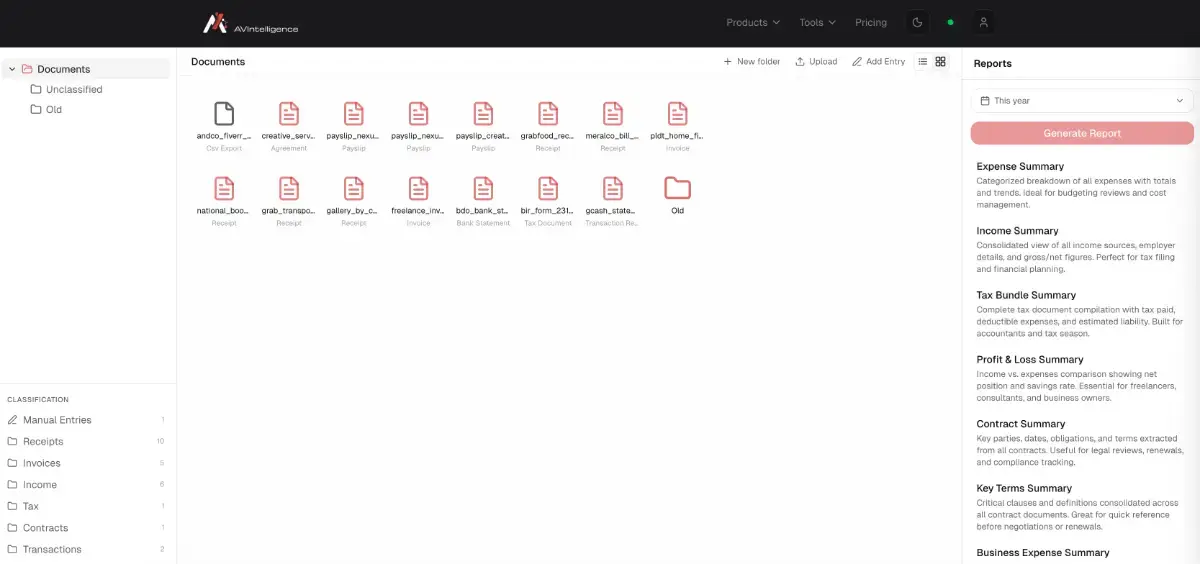Click the Upload button
The height and width of the screenshot is (564, 1200).
click(816, 62)
